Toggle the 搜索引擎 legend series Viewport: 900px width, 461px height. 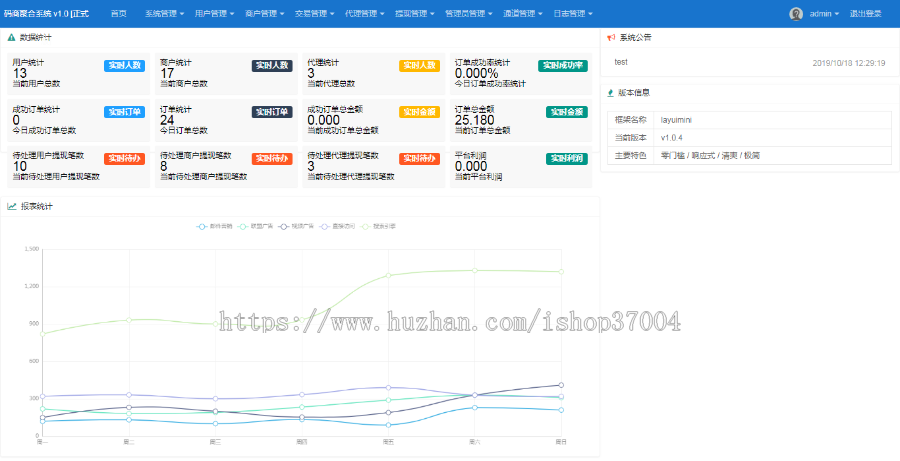pyautogui.click(x=378, y=227)
